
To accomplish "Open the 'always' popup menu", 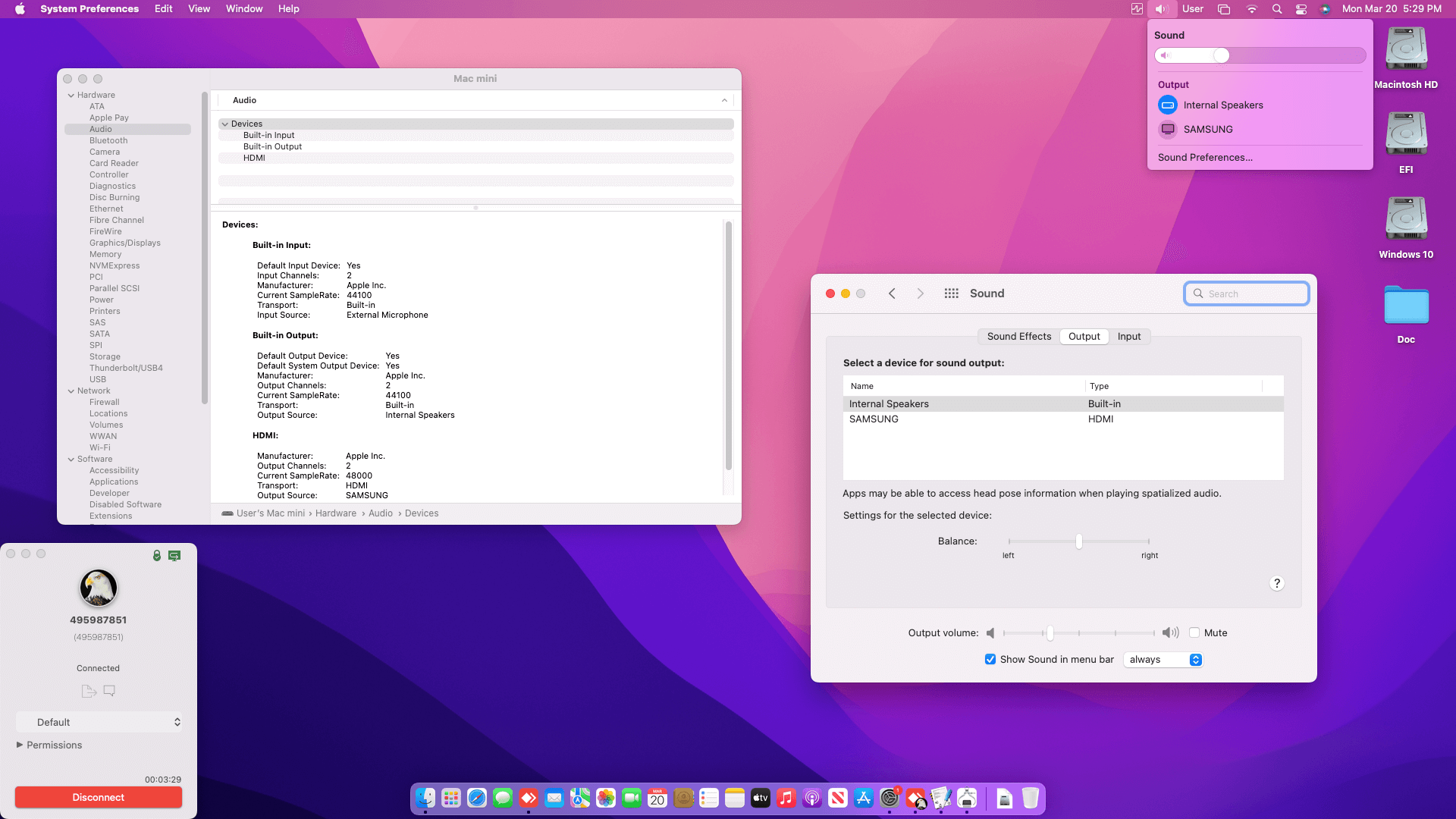I will (1164, 659).
